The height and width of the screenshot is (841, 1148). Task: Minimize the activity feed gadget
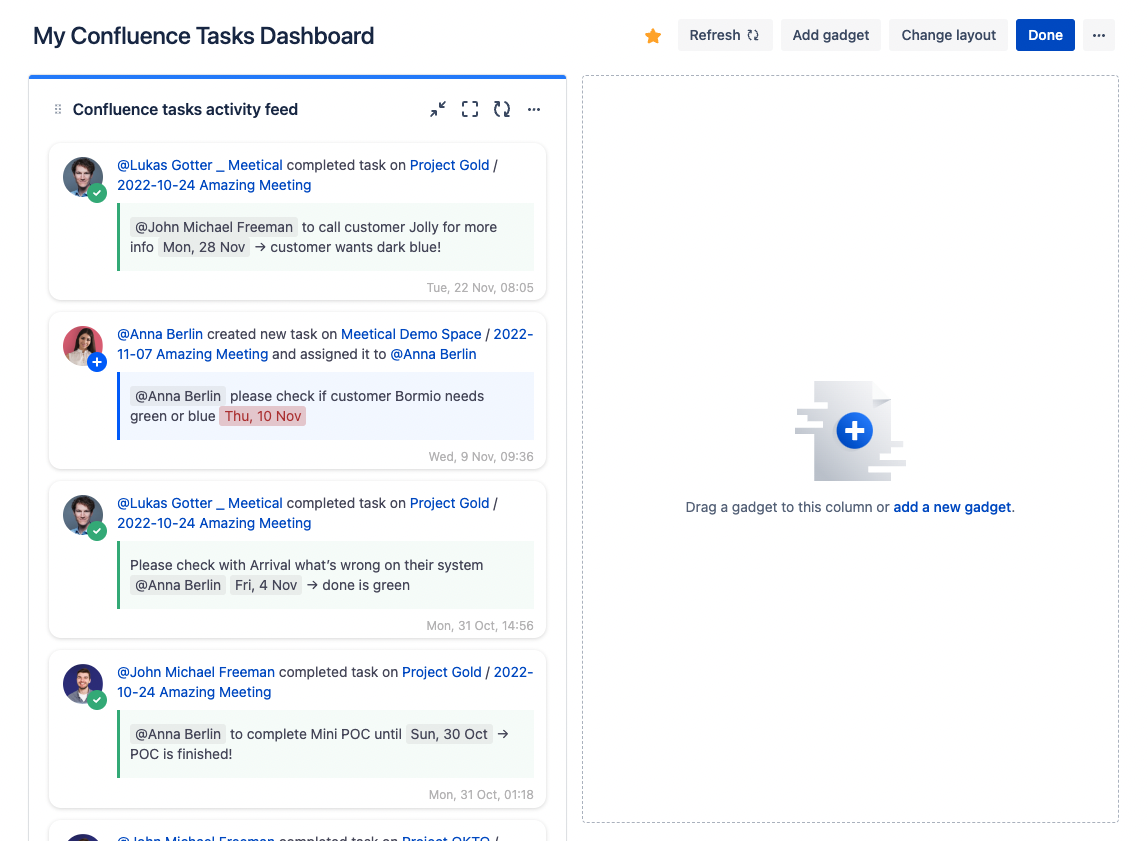(438, 109)
